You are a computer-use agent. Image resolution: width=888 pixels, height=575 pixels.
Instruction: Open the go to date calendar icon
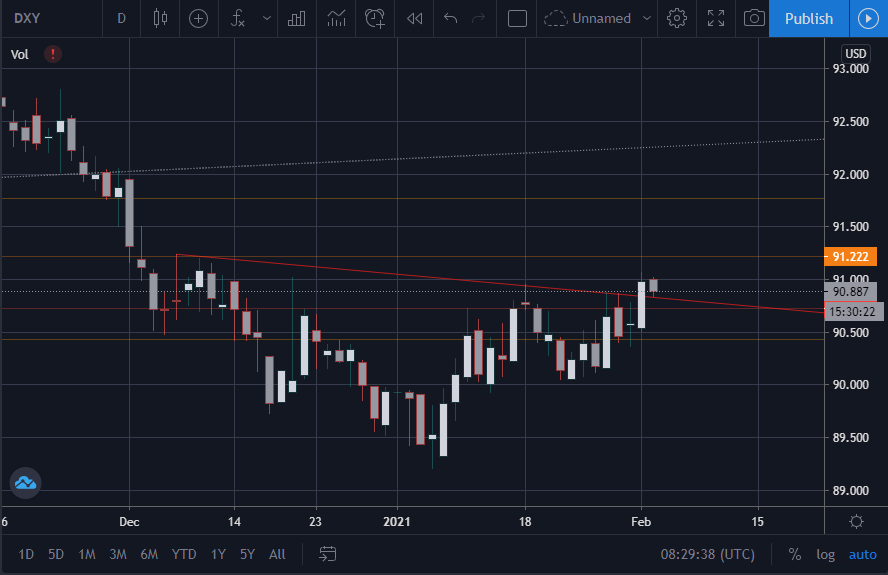pyautogui.click(x=328, y=554)
